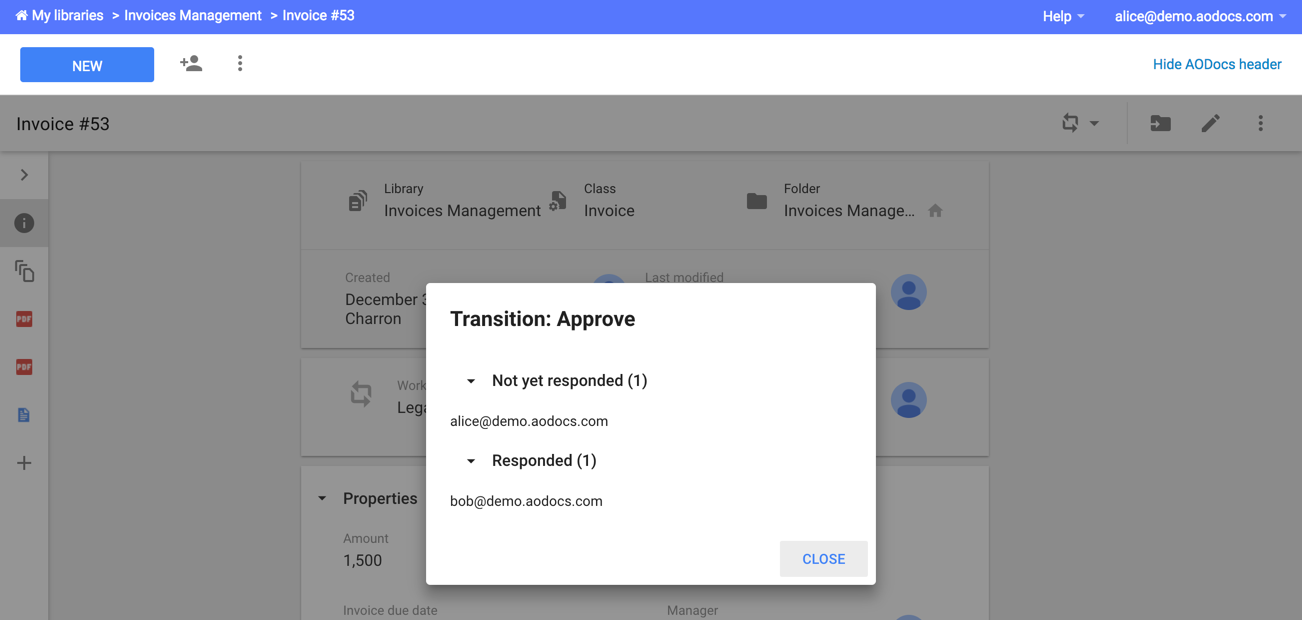Go to Invoices Management breadcrumb
This screenshot has height=620, width=1302.
tap(193, 16)
